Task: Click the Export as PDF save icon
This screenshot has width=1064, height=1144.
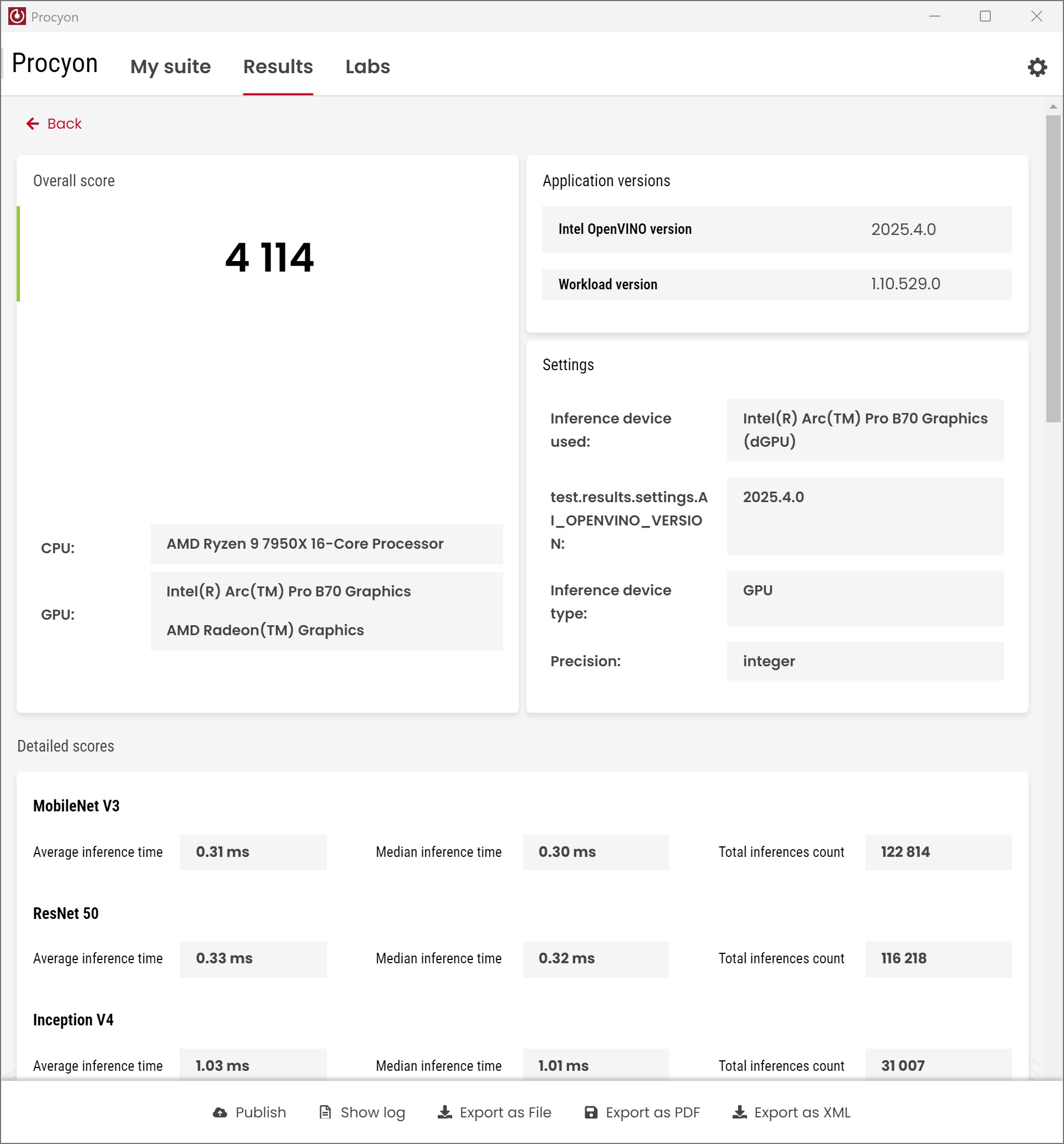Action: click(x=591, y=1112)
